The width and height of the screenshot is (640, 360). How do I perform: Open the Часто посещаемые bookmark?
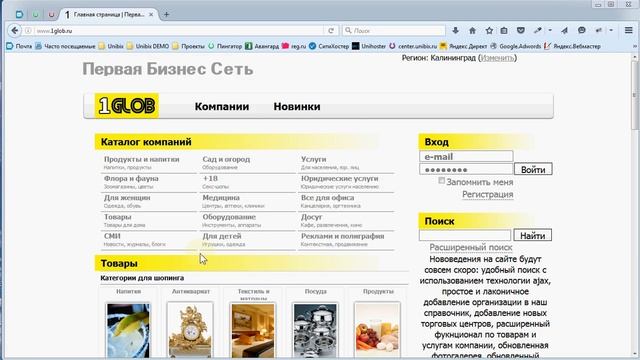click(65, 46)
